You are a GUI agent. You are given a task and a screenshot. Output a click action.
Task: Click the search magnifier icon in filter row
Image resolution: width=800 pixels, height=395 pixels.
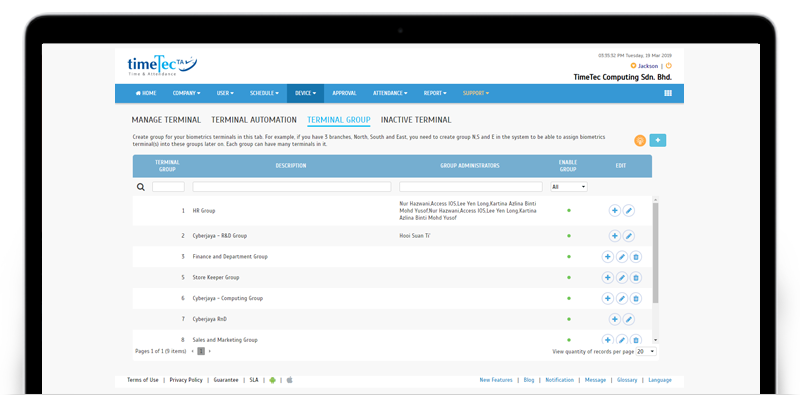click(x=141, y=187)
